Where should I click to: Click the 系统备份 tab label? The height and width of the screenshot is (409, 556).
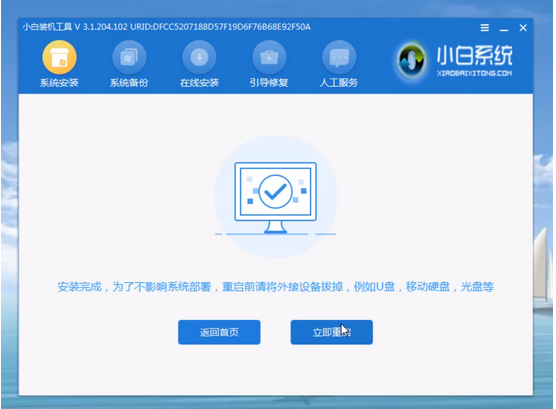pos(129,83)
